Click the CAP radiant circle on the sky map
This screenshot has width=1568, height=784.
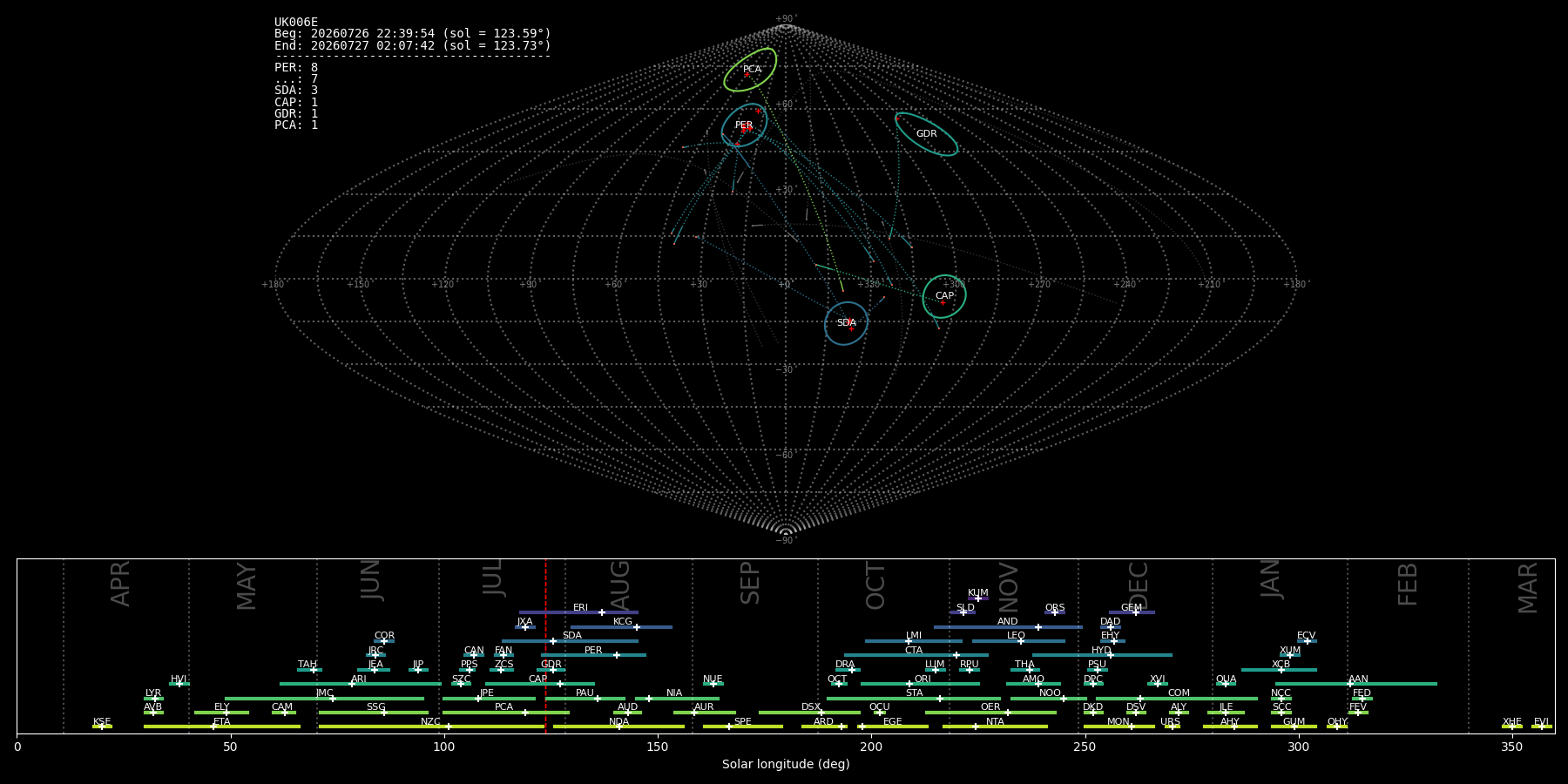click(944, 296)
